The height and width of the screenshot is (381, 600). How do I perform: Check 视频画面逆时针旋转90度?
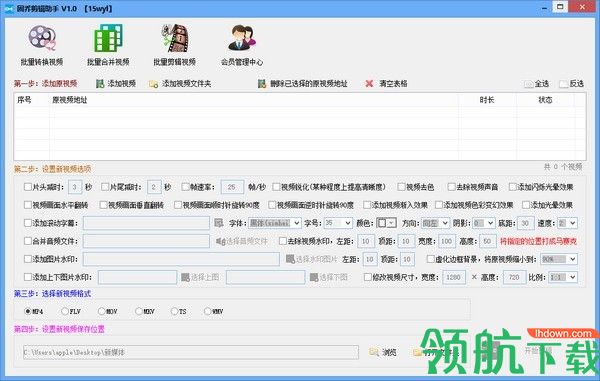coord(272,205)
